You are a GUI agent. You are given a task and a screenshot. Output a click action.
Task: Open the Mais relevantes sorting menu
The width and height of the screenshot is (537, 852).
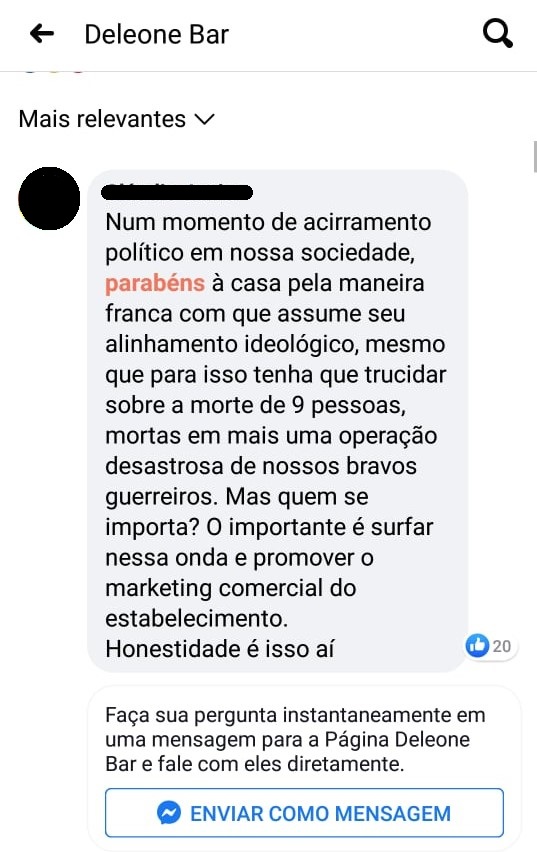117,118
